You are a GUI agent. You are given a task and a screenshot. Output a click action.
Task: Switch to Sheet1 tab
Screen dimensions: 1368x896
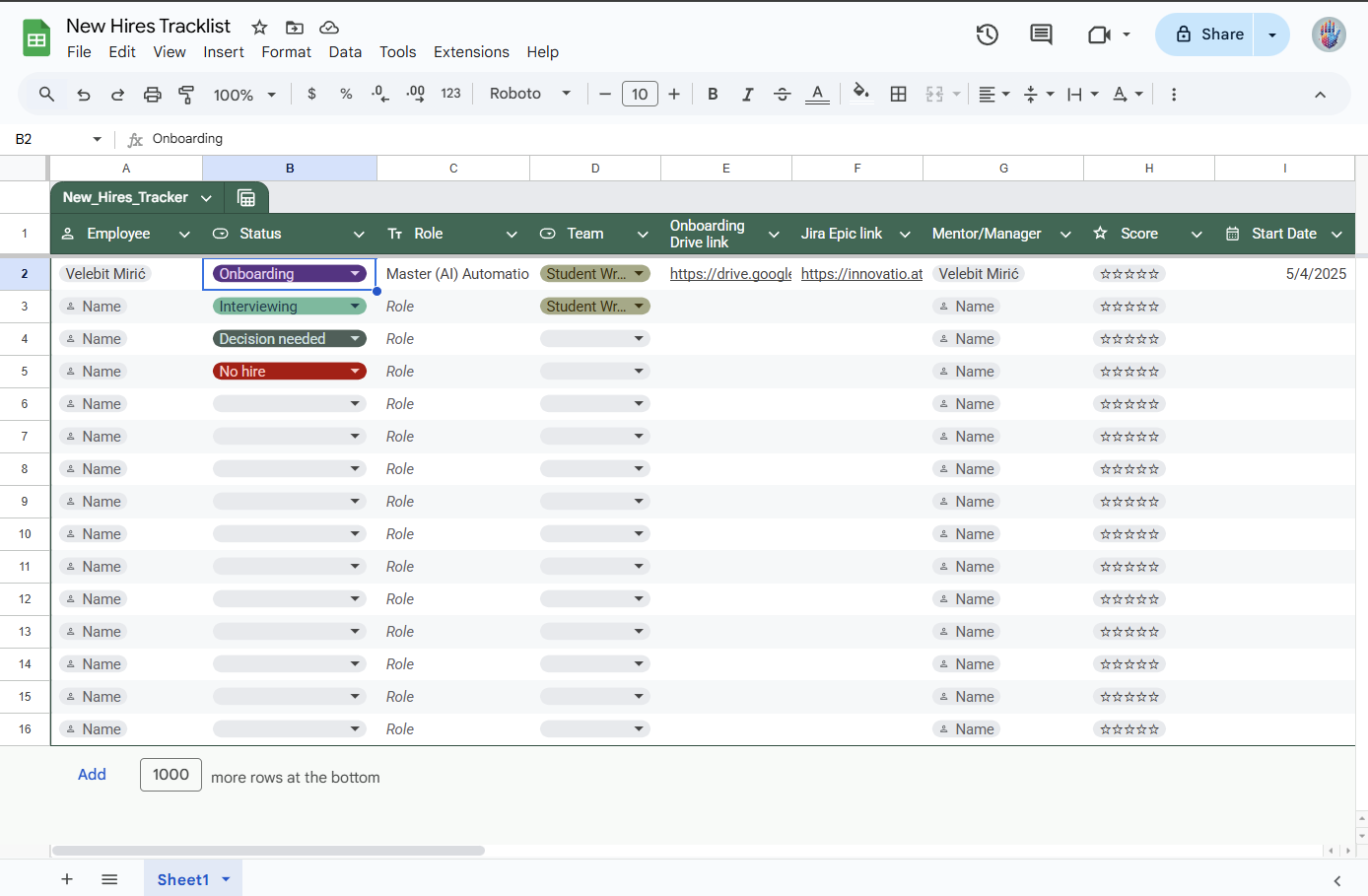[183, 878]
